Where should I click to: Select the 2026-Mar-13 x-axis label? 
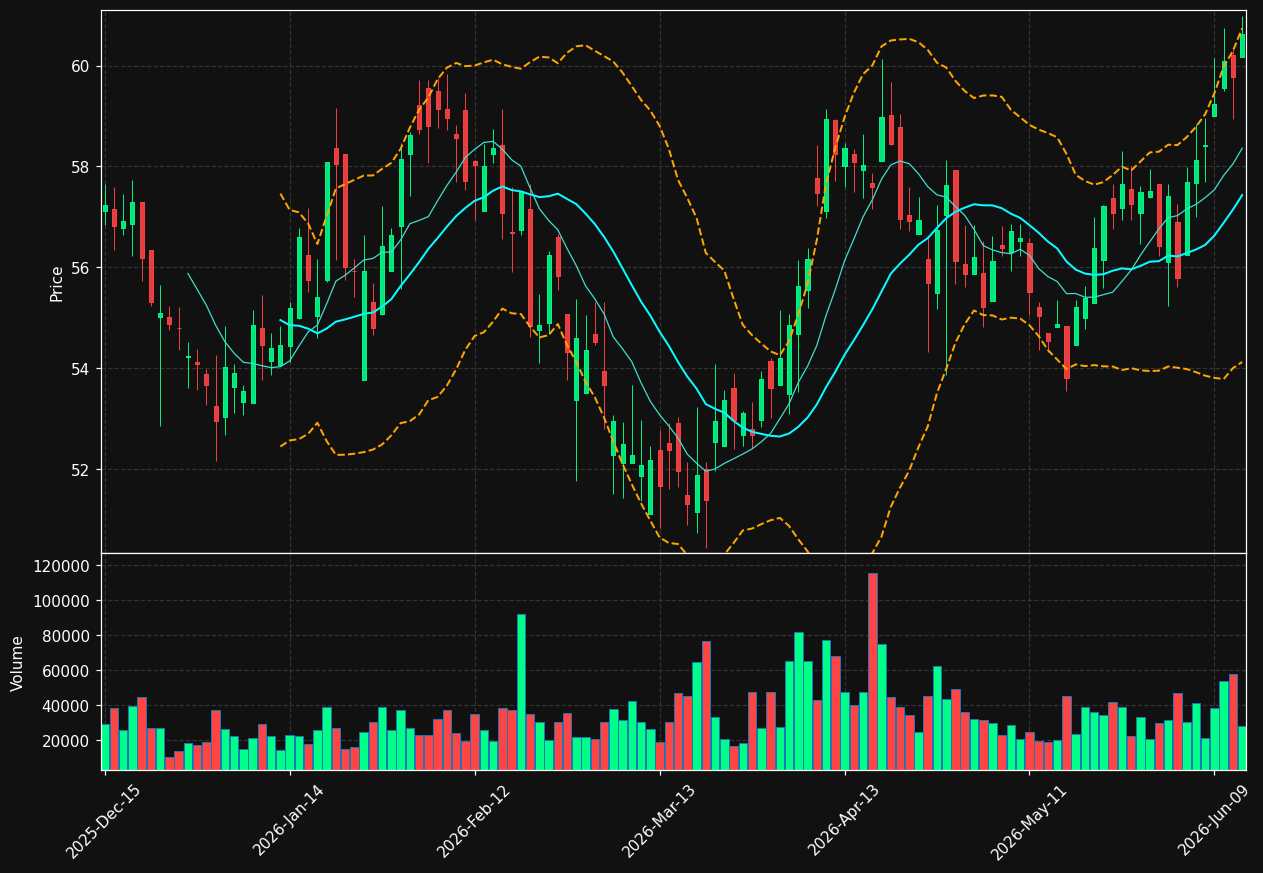pos(658,822)
